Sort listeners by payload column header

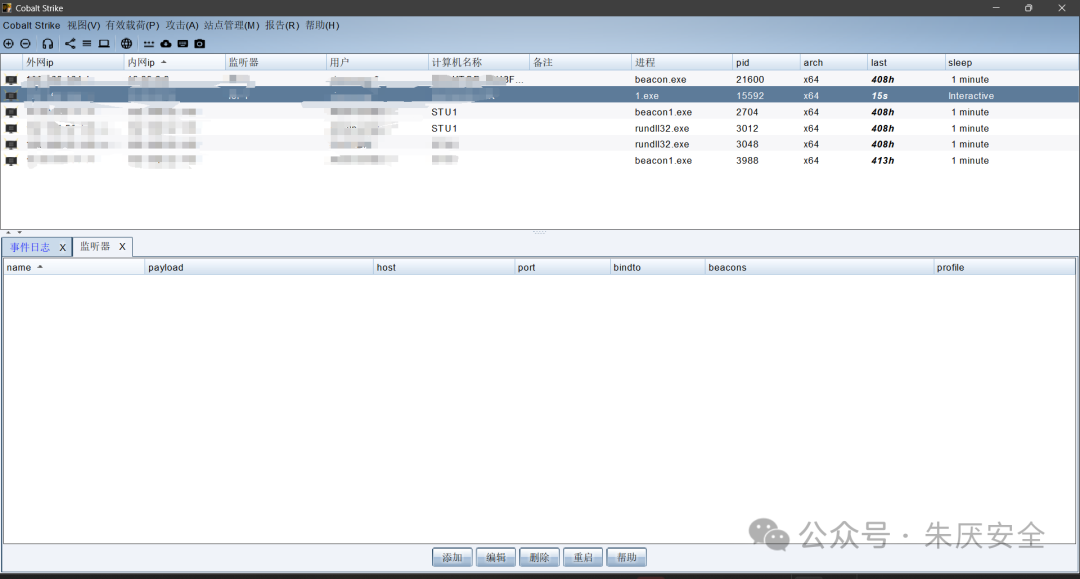[x=259, y=267]
